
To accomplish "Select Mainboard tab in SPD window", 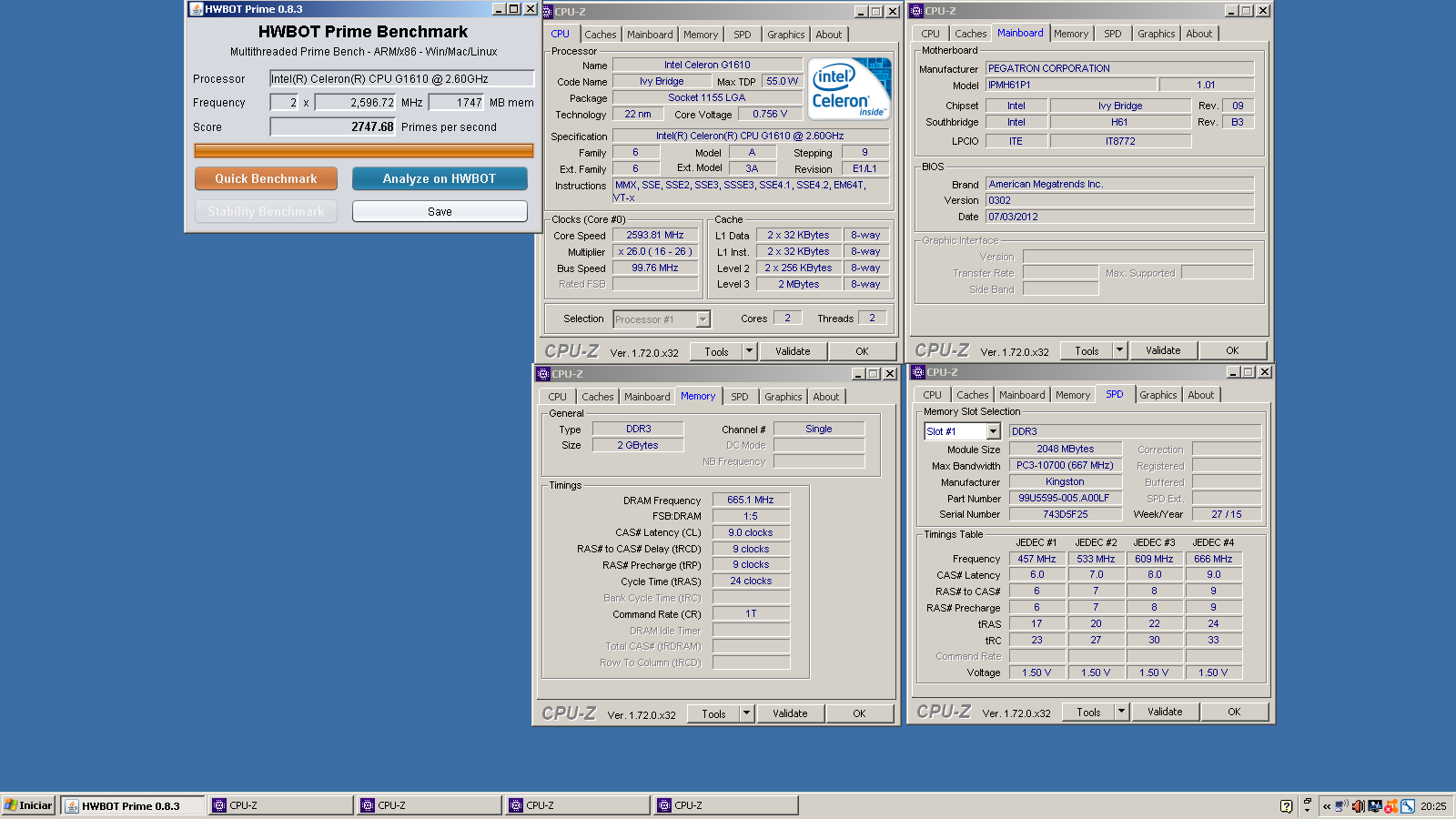I will click(x=1022, y=395).
